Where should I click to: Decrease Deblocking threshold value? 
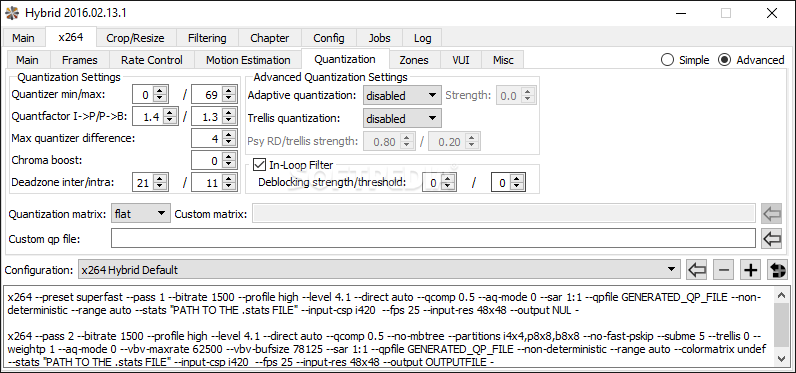click(x=517, y=186)
